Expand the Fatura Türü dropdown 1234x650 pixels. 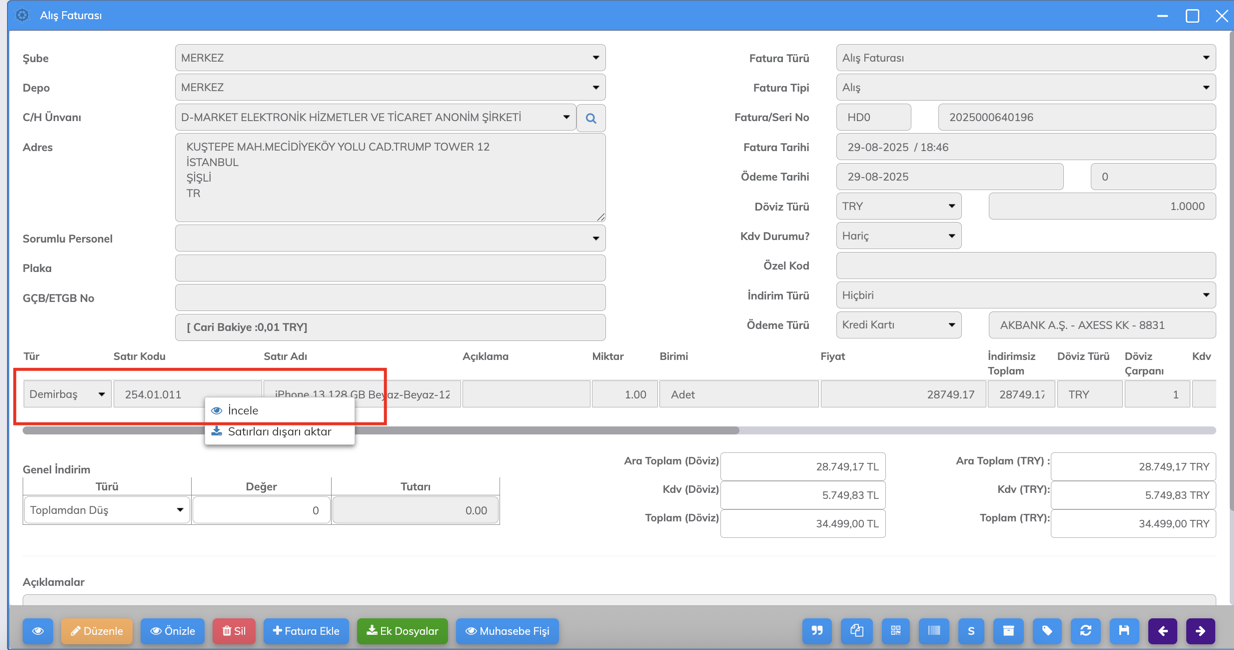click(x=1025, y=58)
